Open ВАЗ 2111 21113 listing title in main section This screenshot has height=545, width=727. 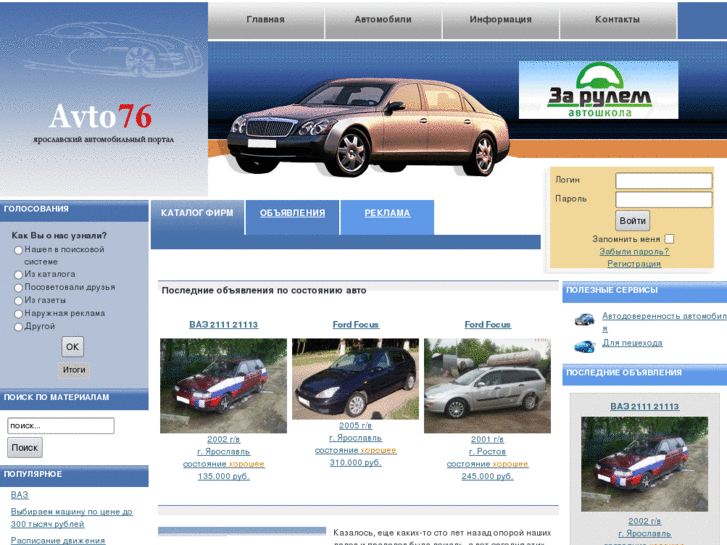click(x=223, y=325)
